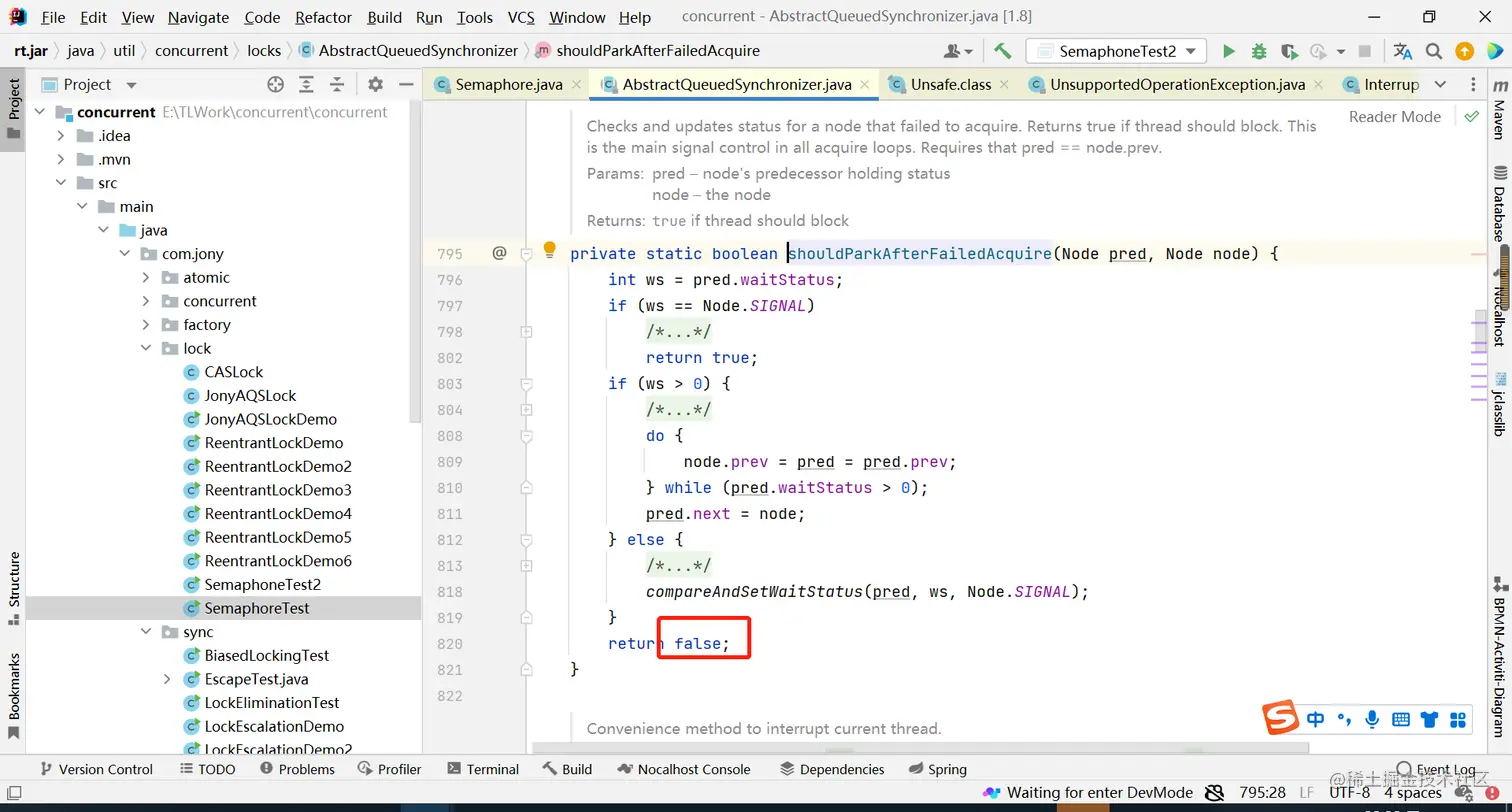Click the Expand All icon in Project panel
Image resolution: width=1512 pixels, height=812 pixels.
pos(306,85)
